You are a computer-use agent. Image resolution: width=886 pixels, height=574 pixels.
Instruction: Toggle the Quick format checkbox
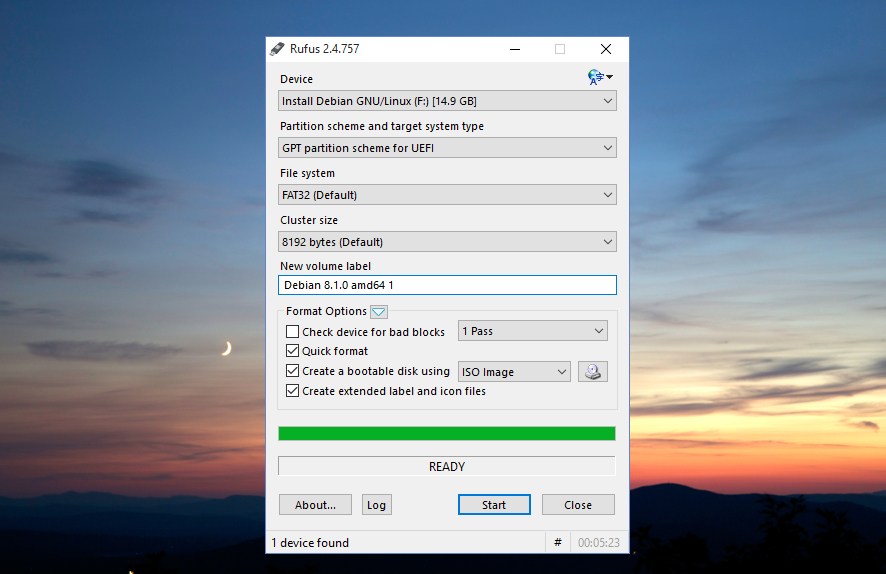pyautogui.click(x=292, y=351)
